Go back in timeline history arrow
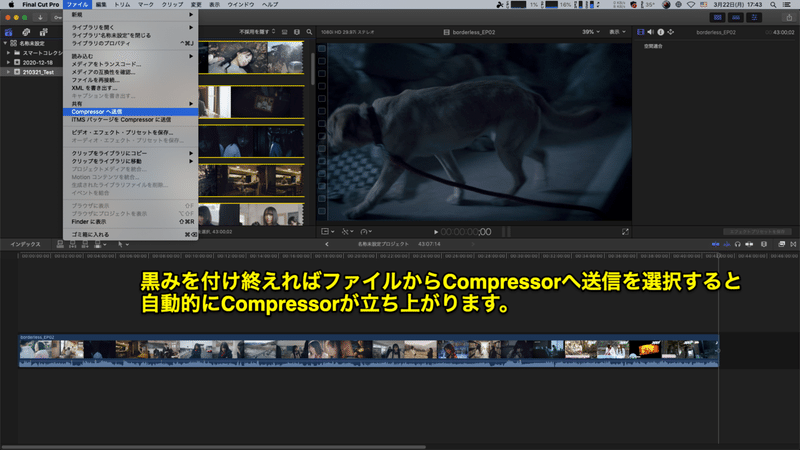The height and width of the screenshot is (450, 800). [327, 244]
